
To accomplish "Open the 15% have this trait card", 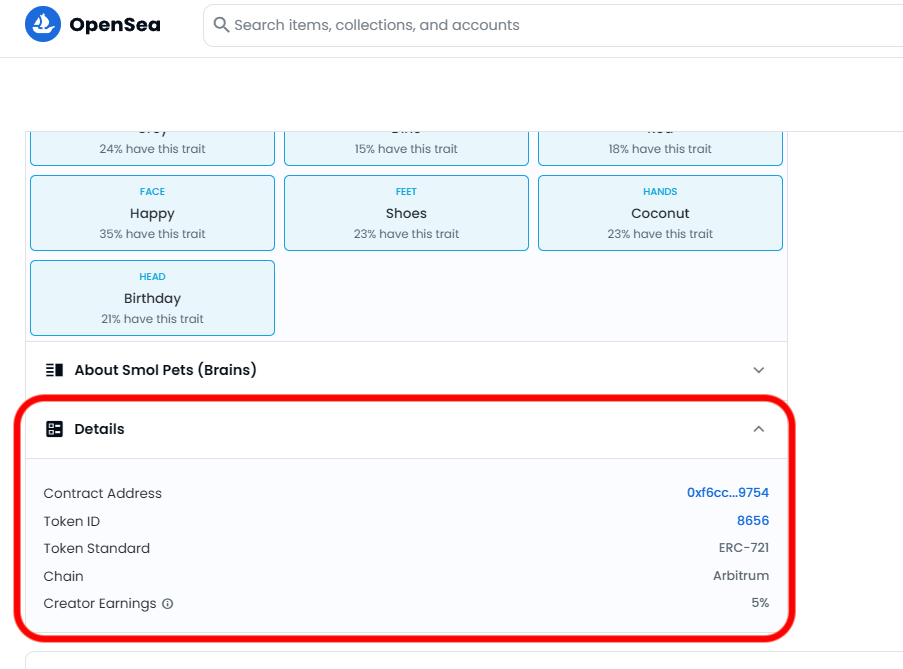I will pyautogui.click(x=407, y=149).
